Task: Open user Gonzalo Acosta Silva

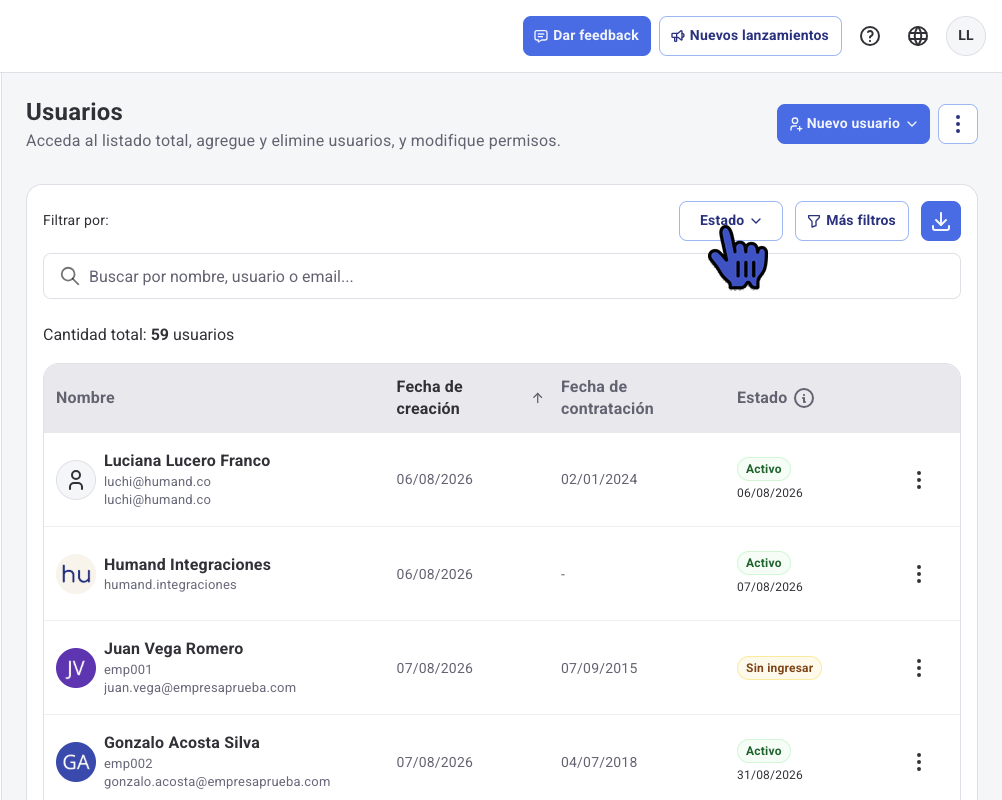Action: (x=181, y=742)
